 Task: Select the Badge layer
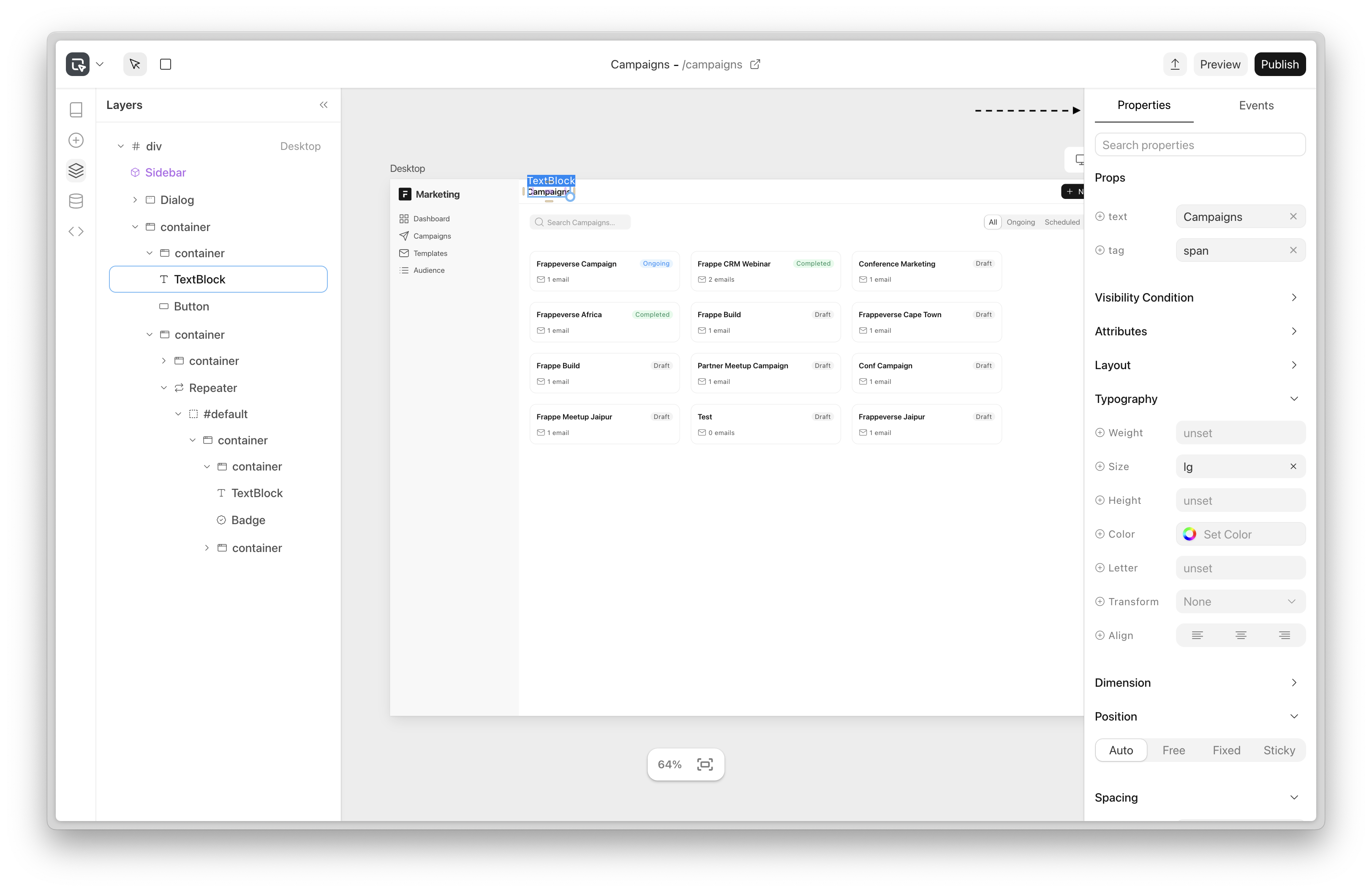pos(248,520)
